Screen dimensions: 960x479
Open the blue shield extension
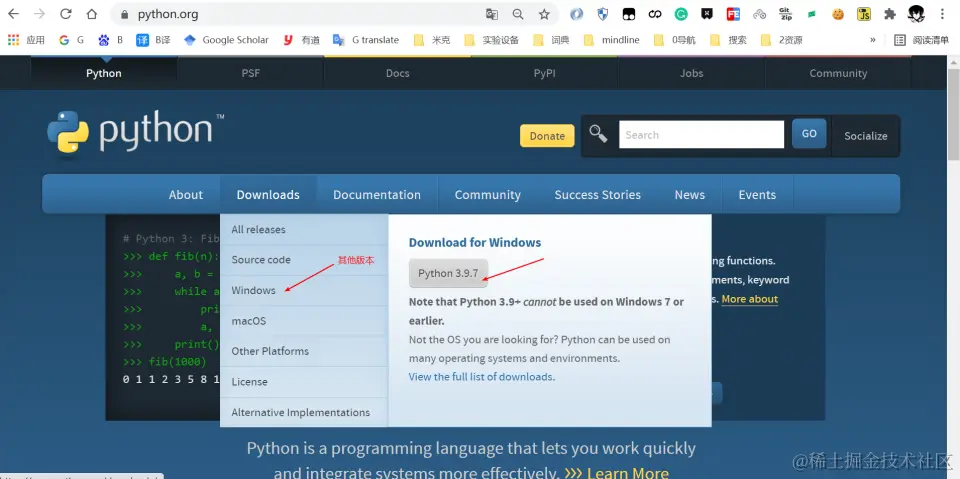602,14
